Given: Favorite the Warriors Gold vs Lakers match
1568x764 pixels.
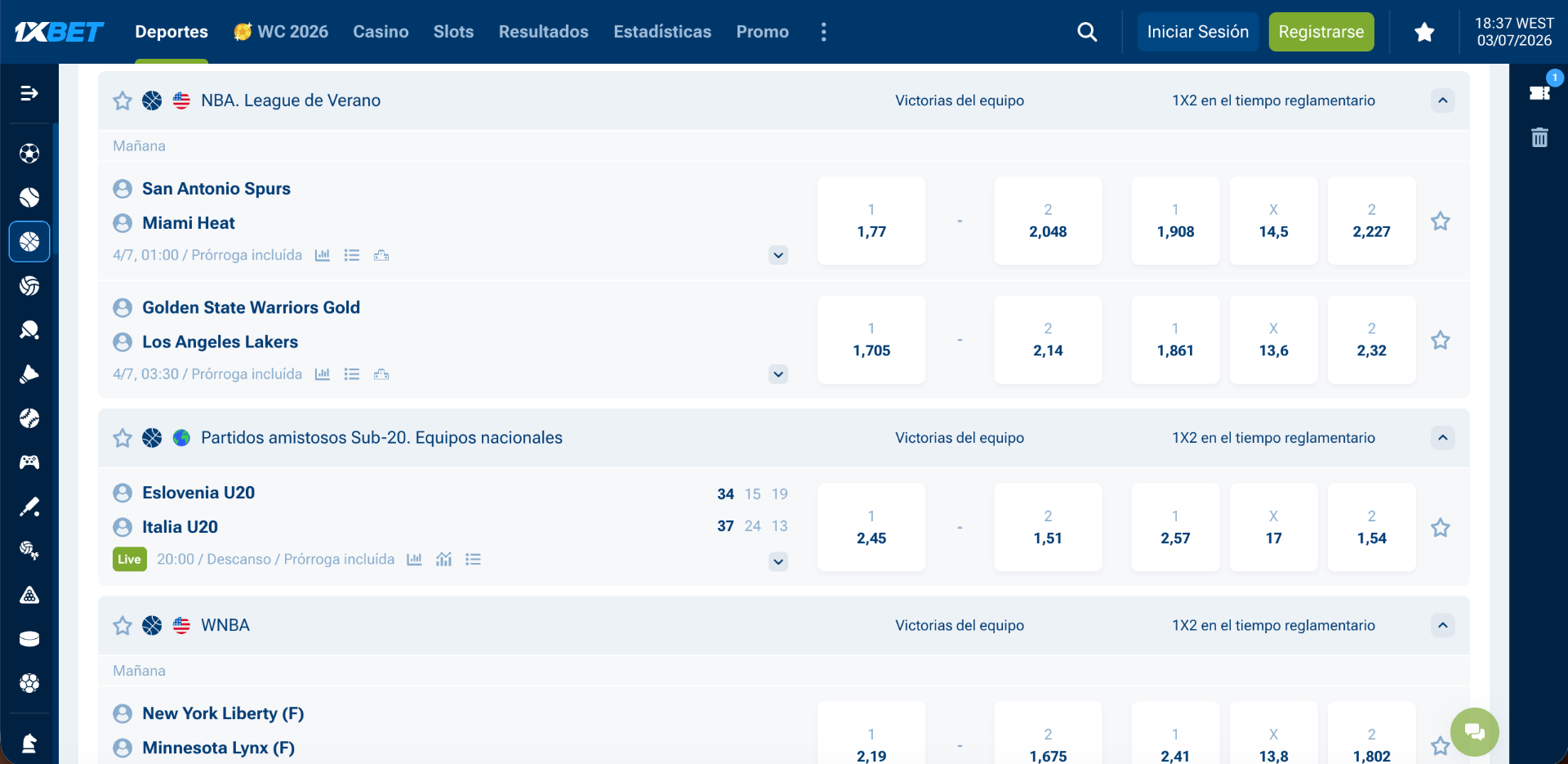Looking at the screenshot, I should coord(1441,340).
